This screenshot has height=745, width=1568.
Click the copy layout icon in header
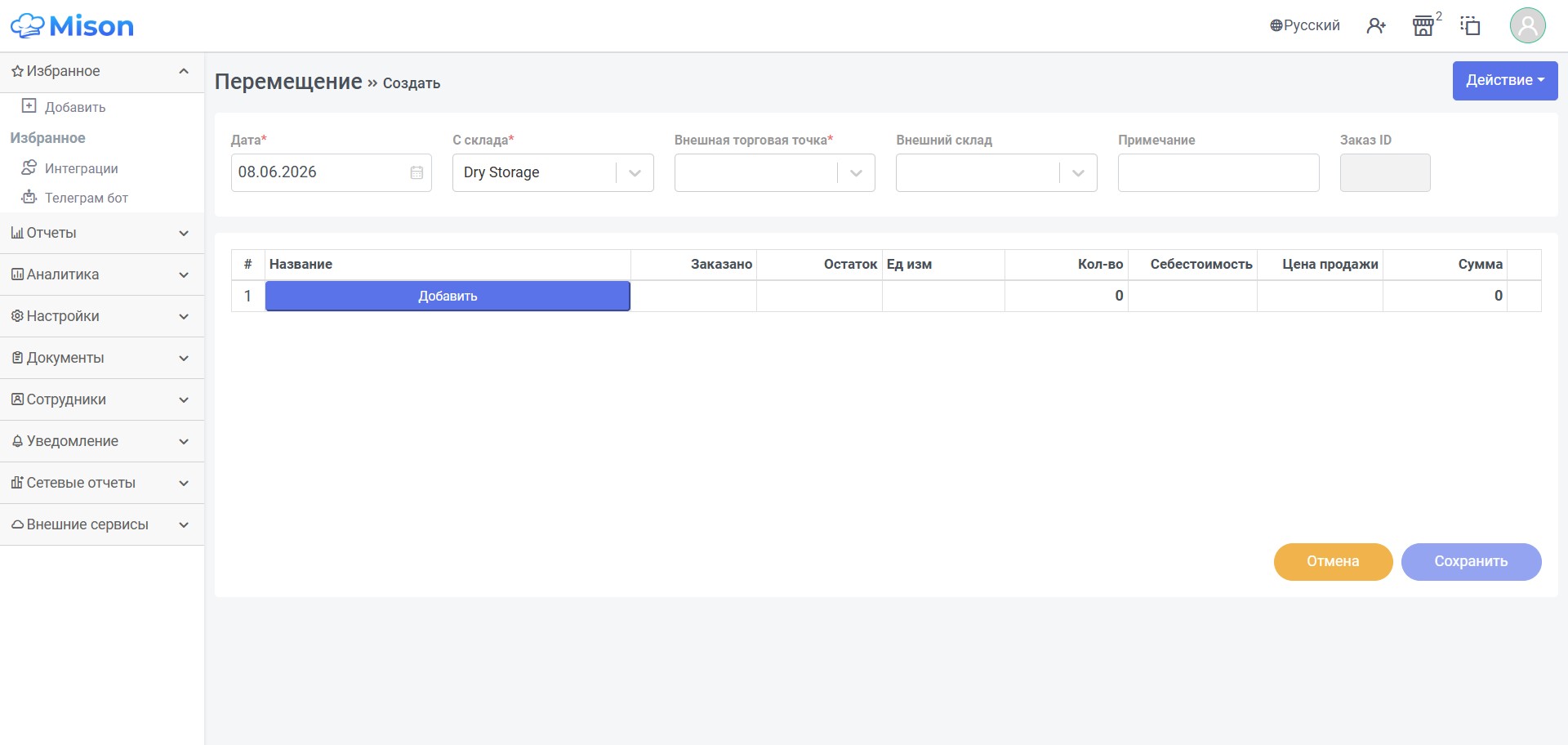tap(1471, 26)
